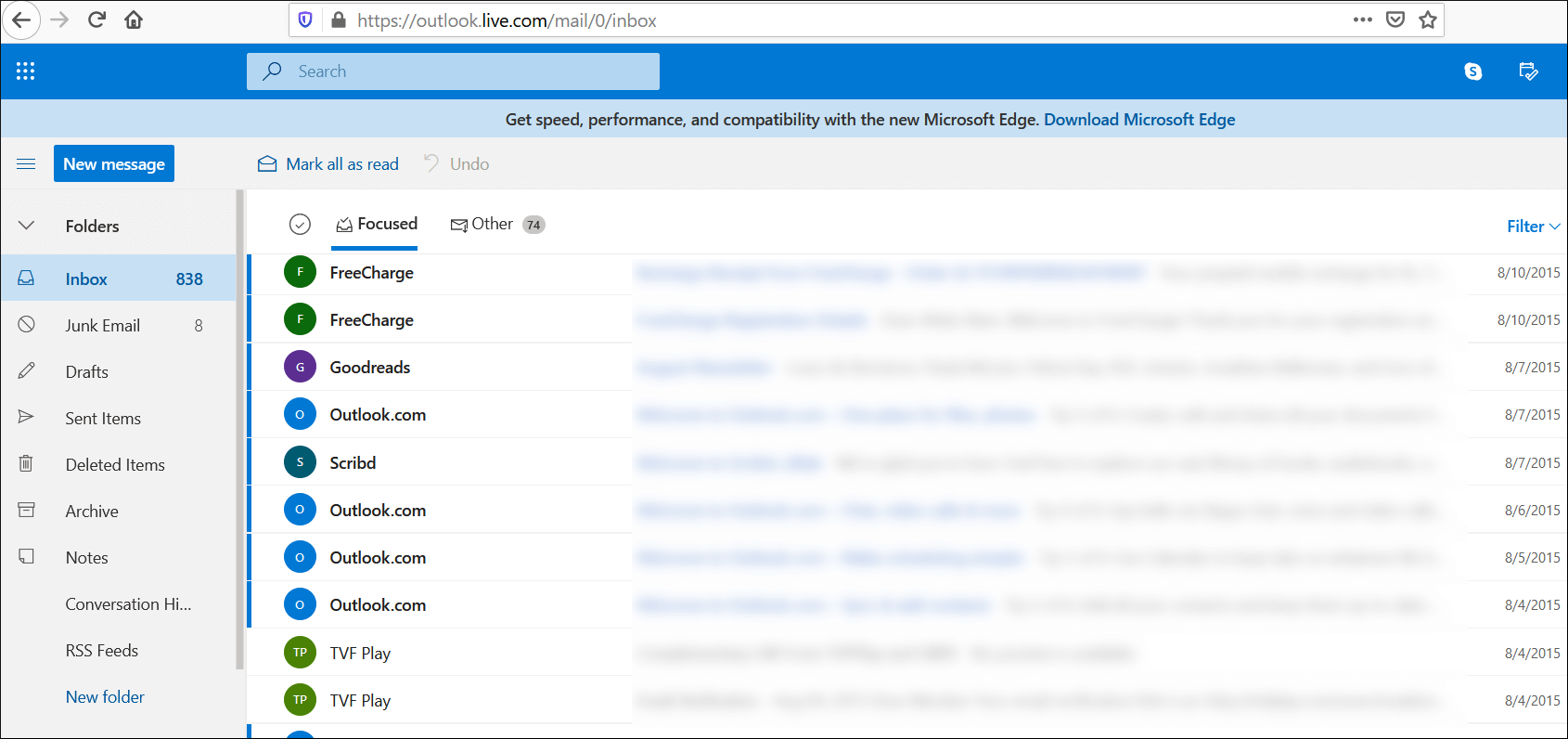Follow the Download Microsoft Edge link
This screenshot has height=739, width=1568.
click(x=1139, y=119)
